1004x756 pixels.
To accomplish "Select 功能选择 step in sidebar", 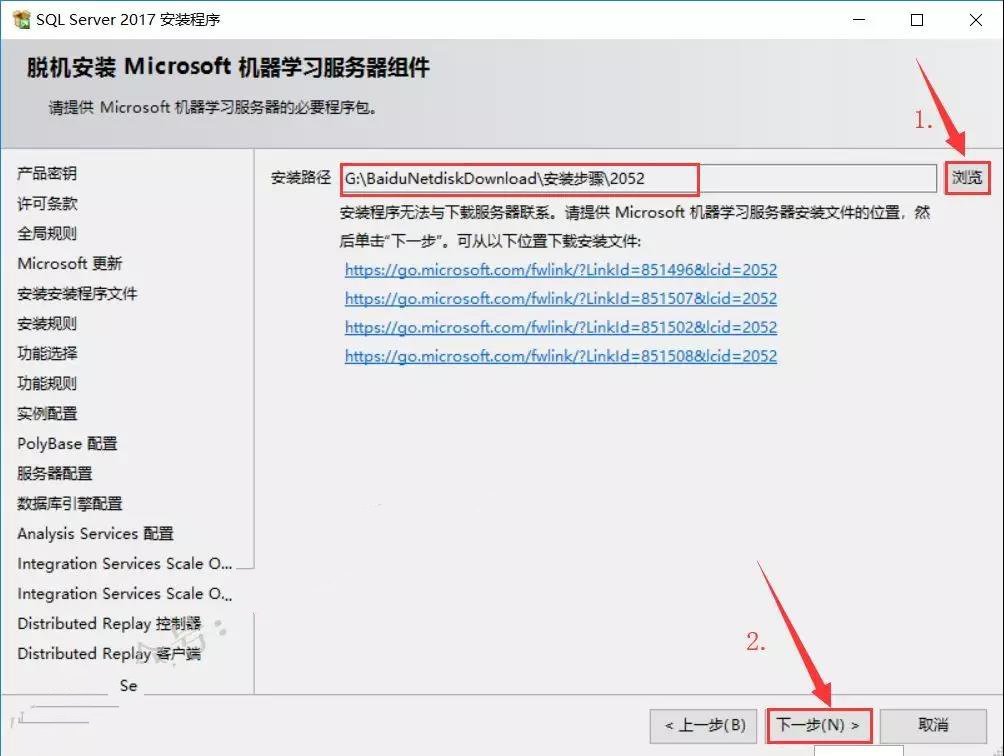I will click(x=47, y=353).
